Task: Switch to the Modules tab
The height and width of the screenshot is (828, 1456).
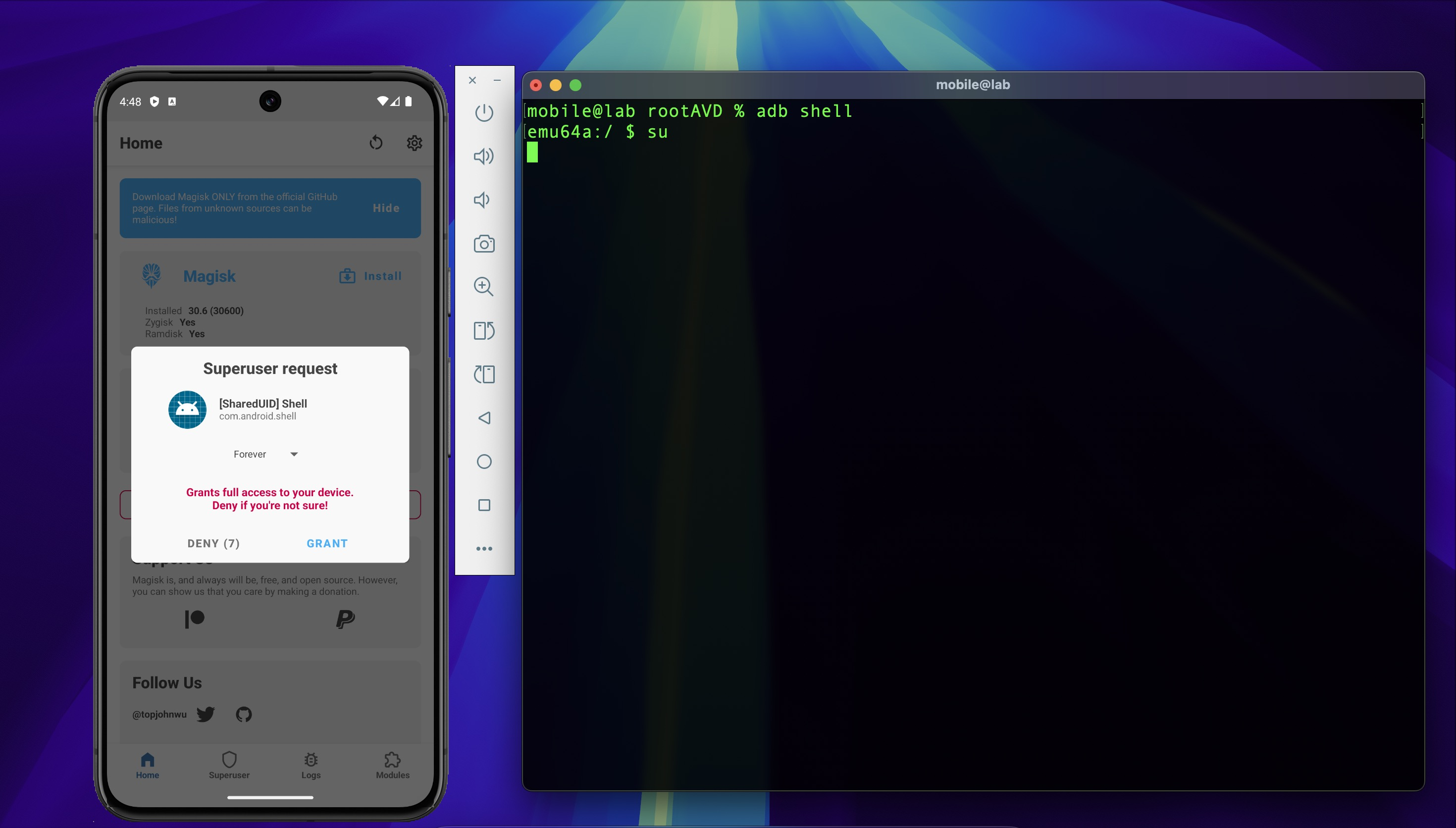Action: tap(393, 766)
